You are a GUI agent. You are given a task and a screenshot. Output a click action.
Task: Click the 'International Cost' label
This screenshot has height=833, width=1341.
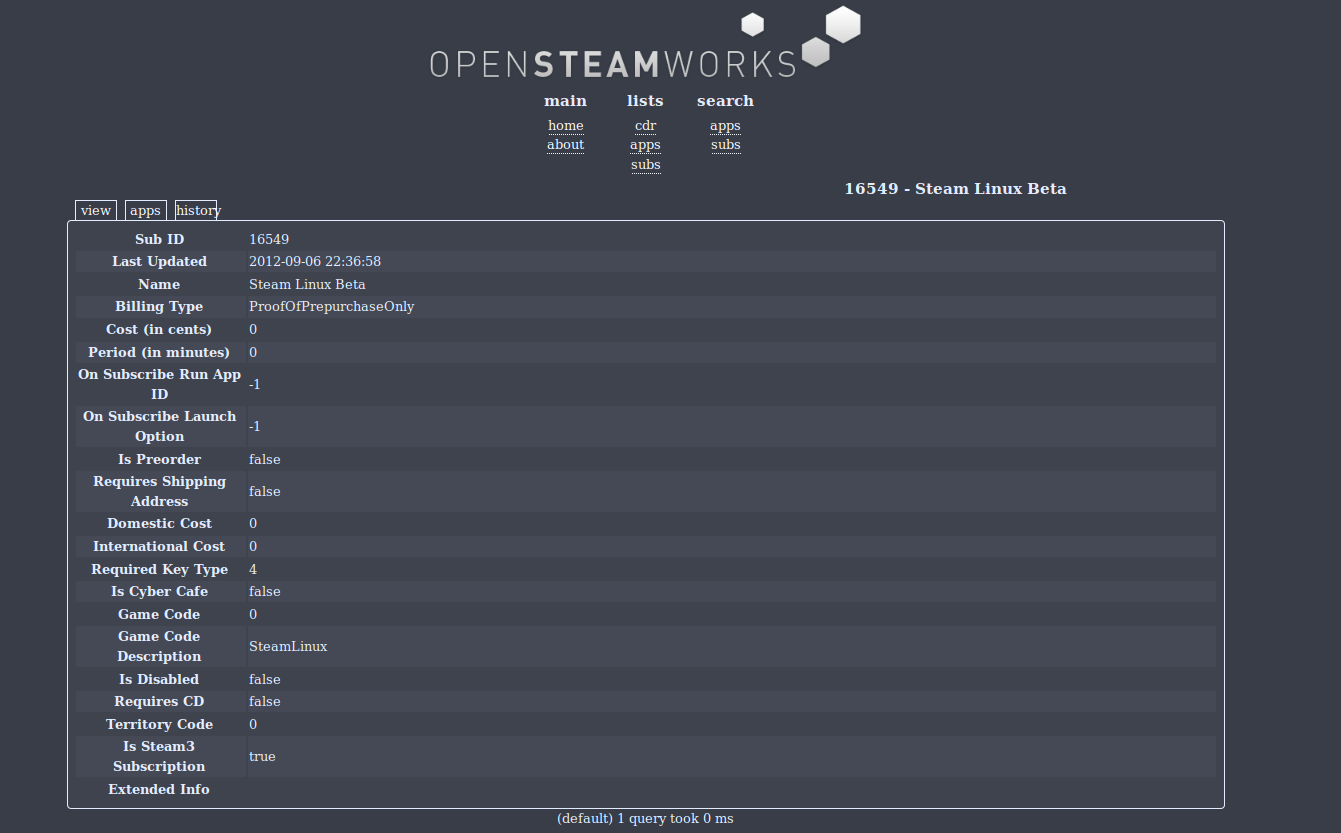pos(160,546)
